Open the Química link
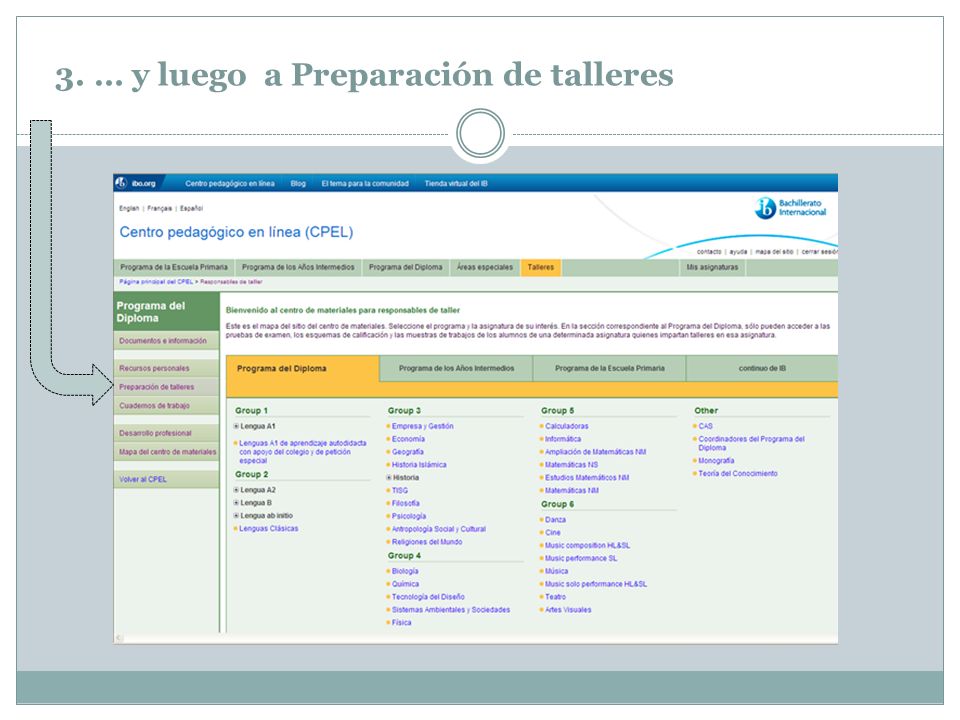Viewport: 960px width, 720px height. point(405,584)
